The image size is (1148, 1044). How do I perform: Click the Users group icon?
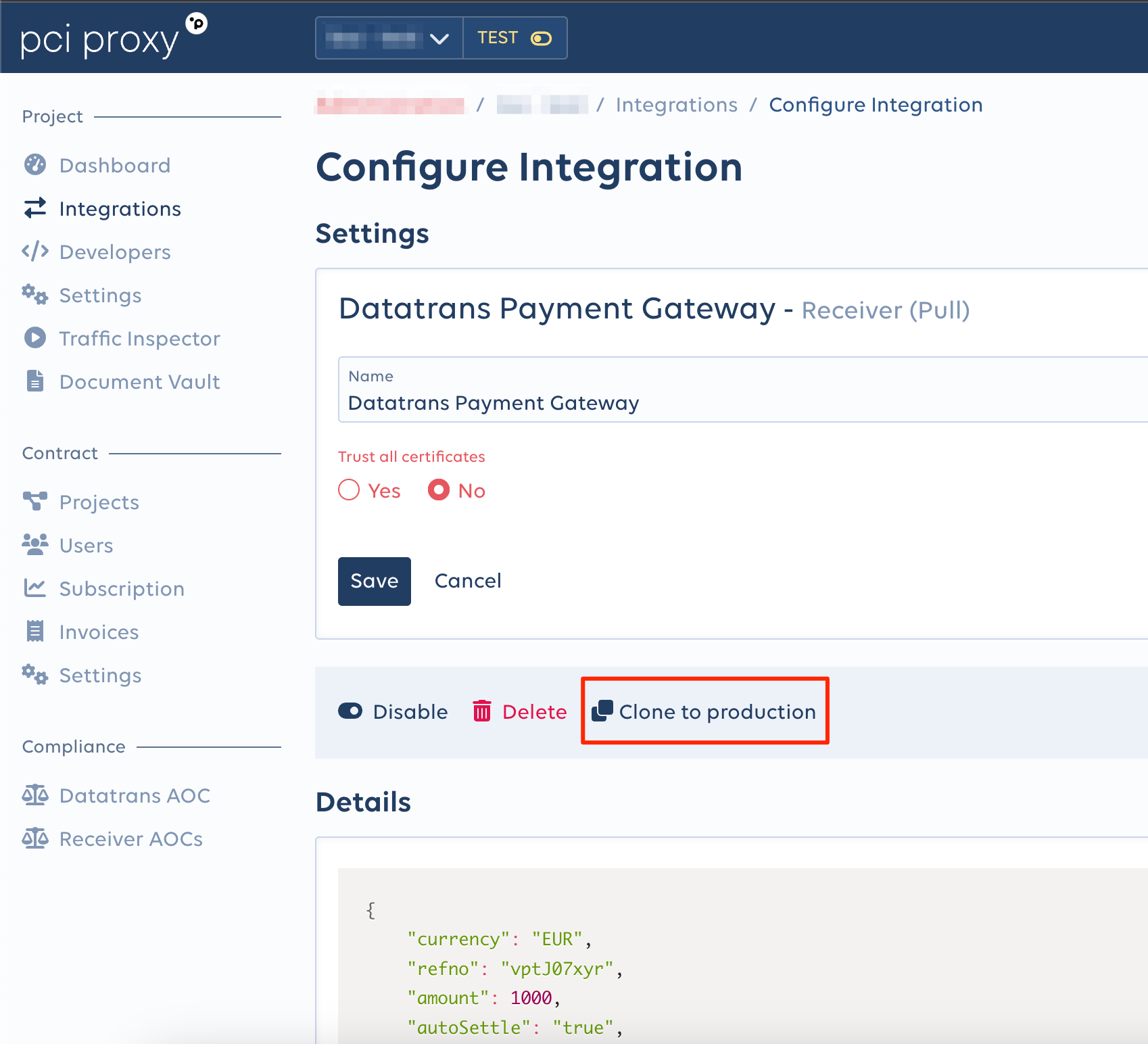(35, 544)
